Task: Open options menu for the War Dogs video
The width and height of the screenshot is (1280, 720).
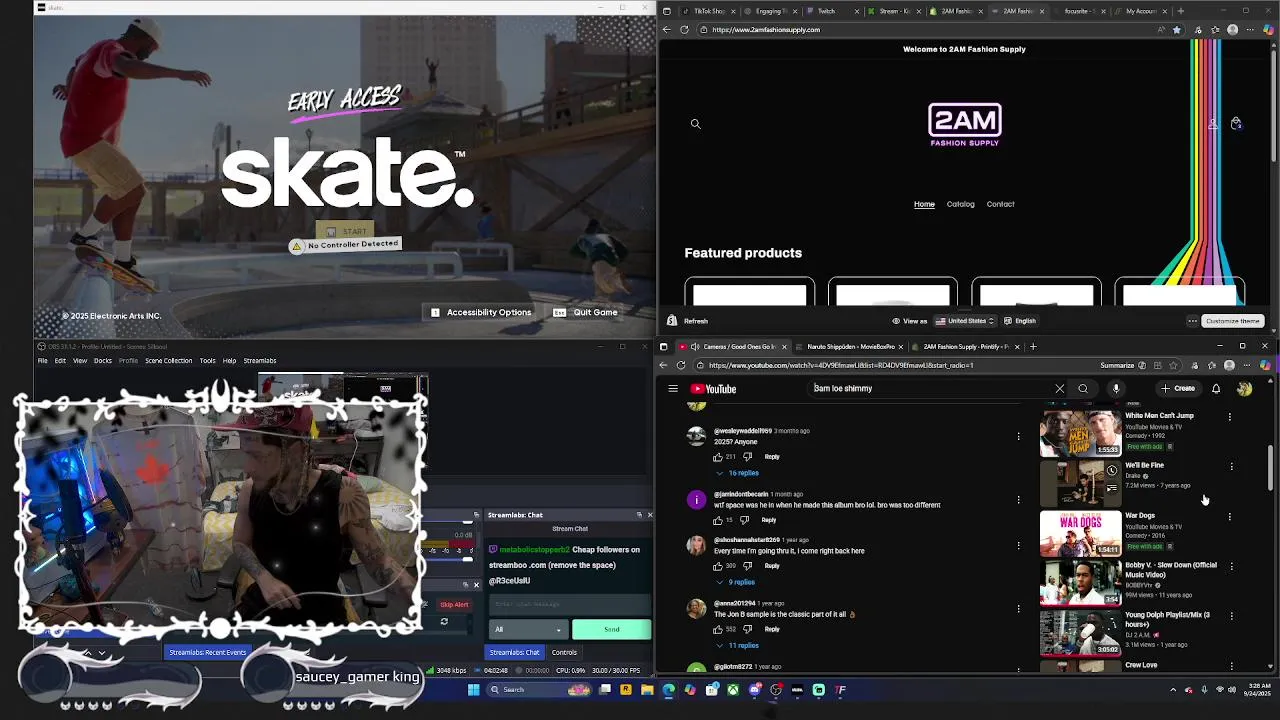Action: click(1230, 517)
